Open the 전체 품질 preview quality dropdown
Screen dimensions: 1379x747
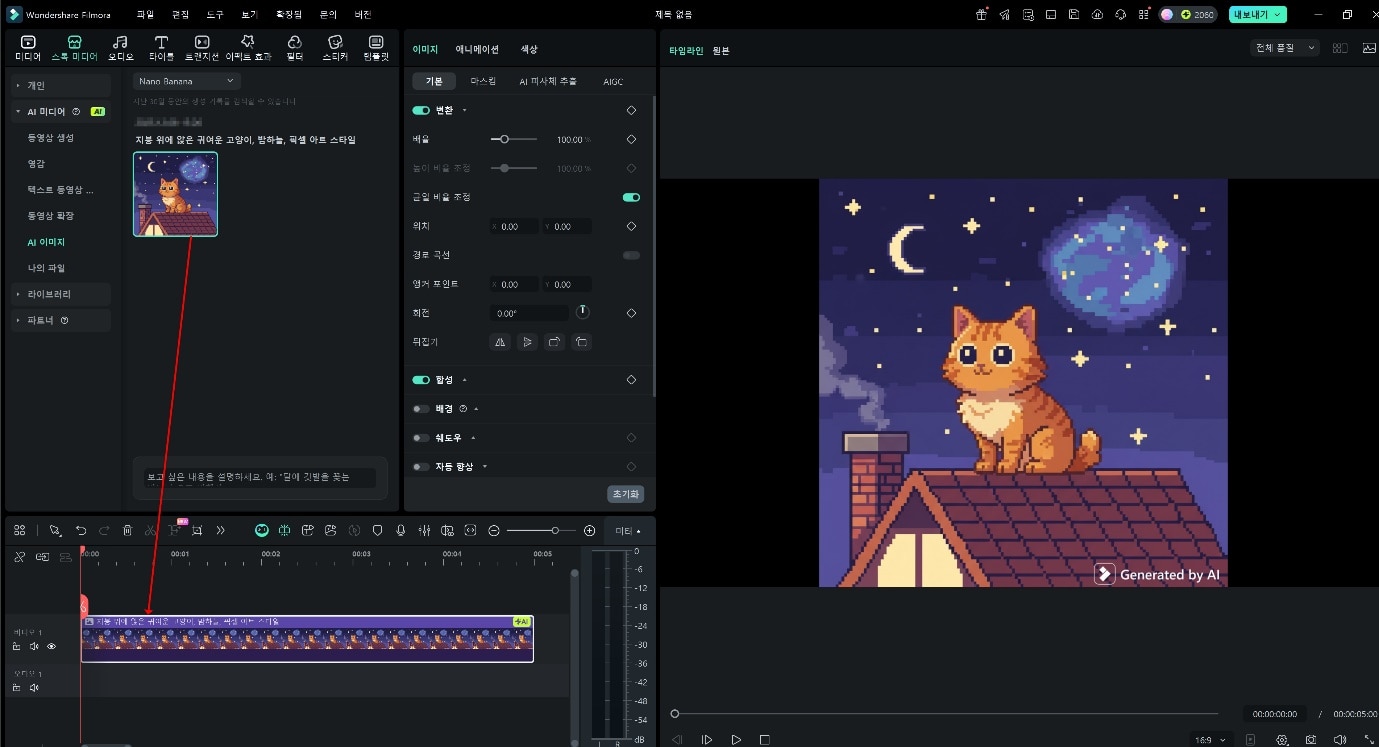(1285, 48)
